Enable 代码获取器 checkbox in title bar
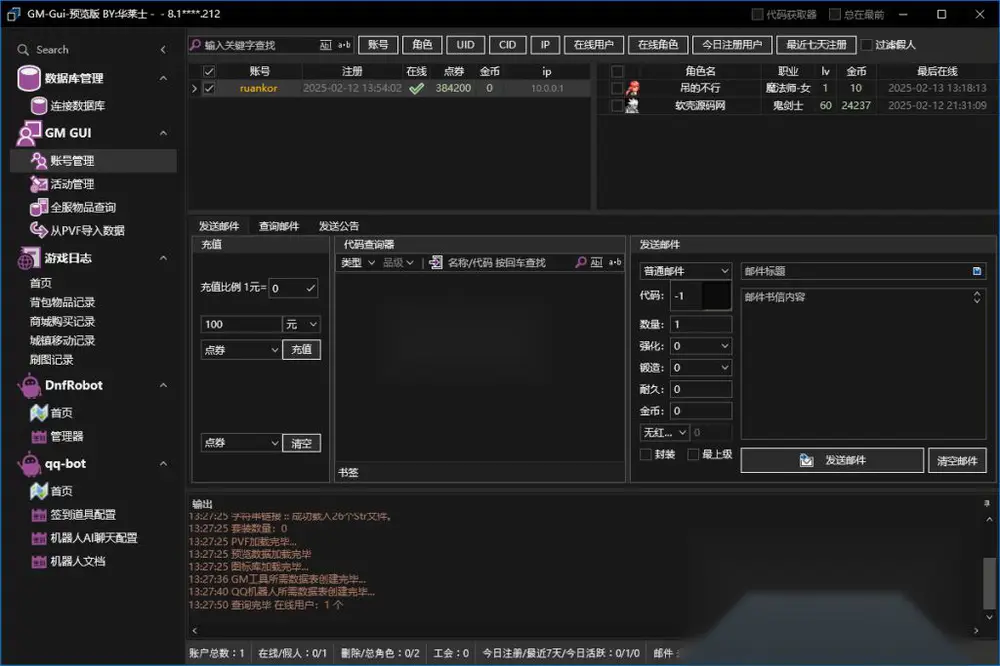The height and width of the screenshot is (666, 1000). pyautogui.click(x=757, y=14)
